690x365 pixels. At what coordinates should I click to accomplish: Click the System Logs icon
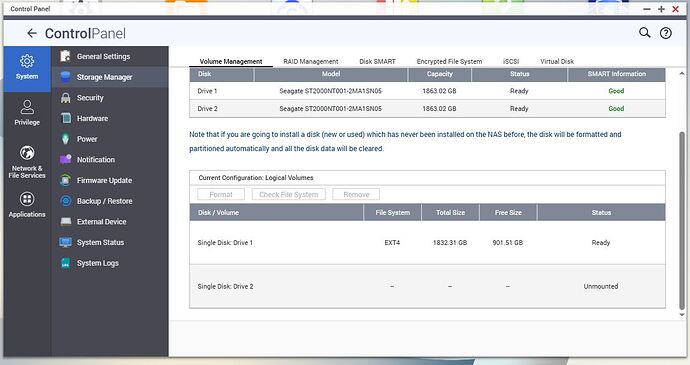66,263
